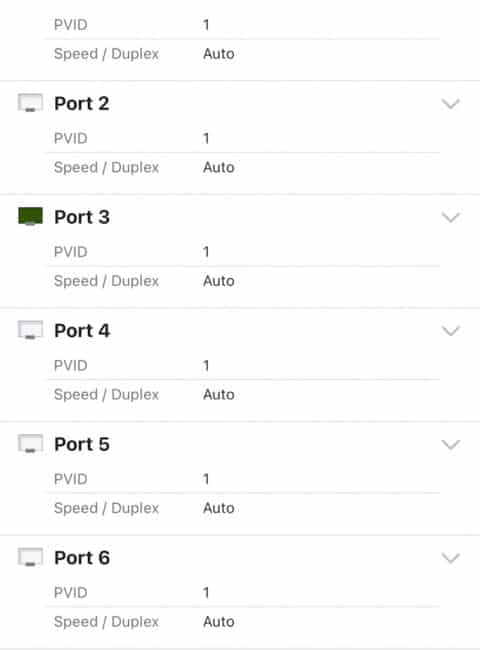
Task: Open Port 4 PVID value row
Action: [242, 365]
